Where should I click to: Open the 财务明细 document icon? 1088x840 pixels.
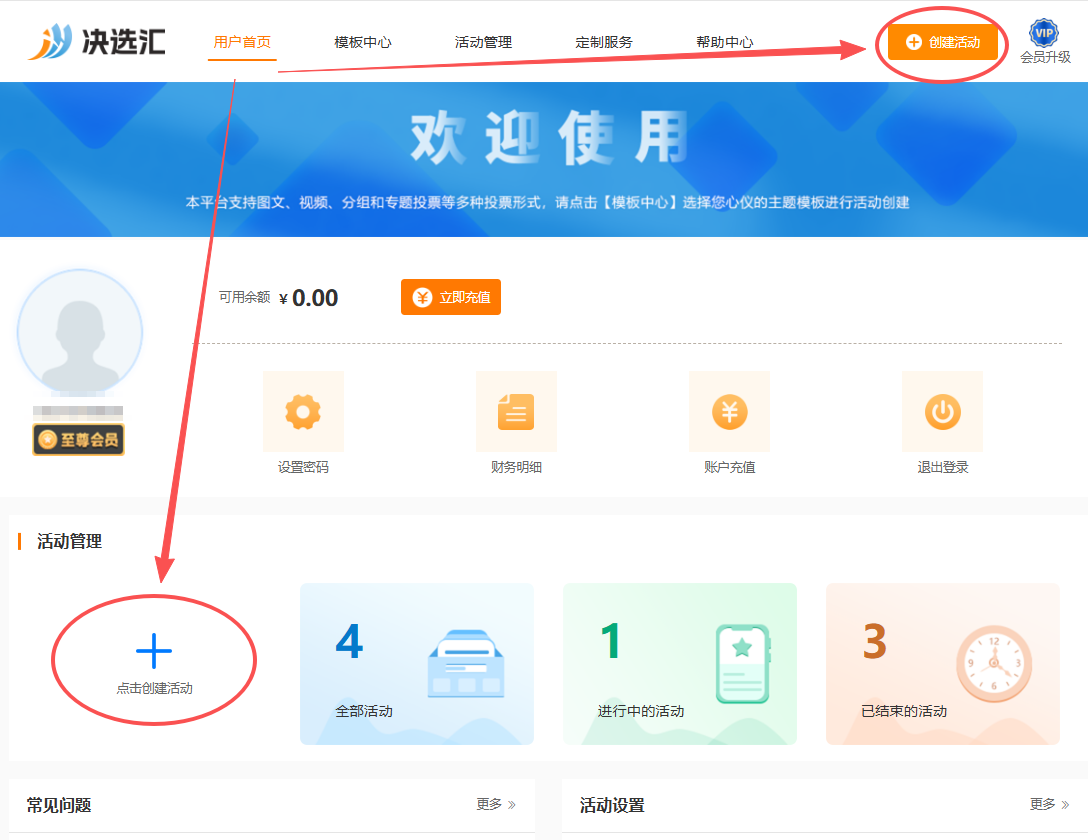(x=516, y=411)
